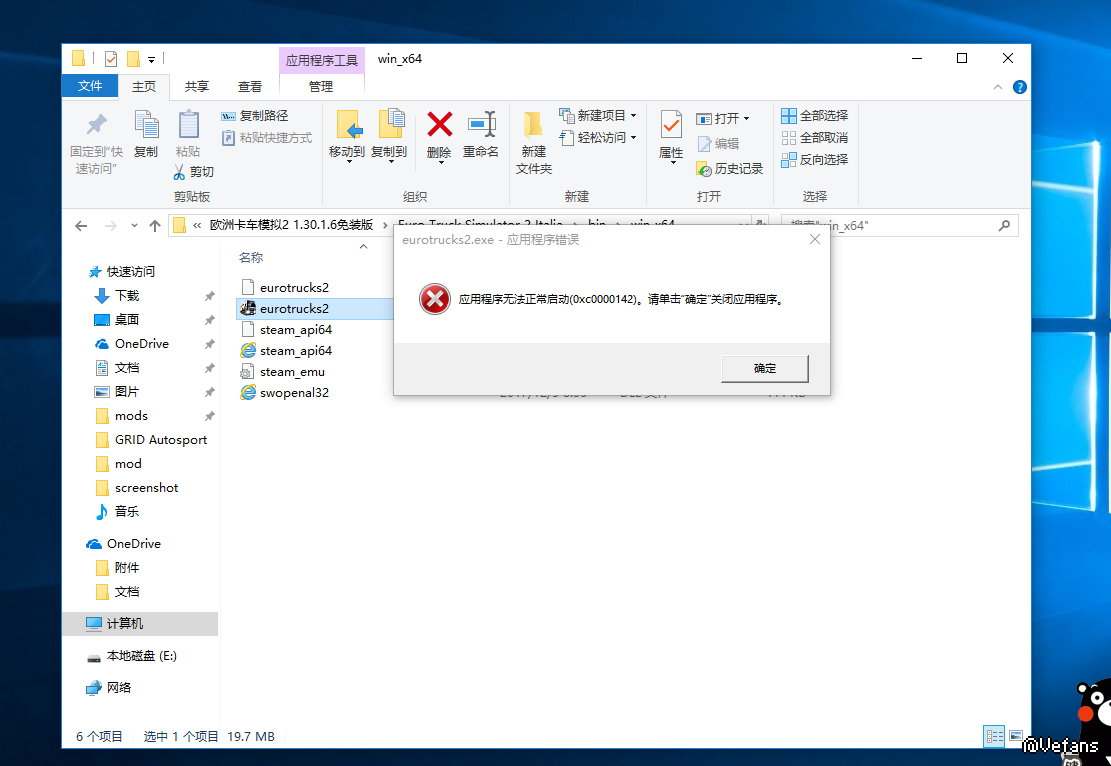This screenshot has height=766, width=1111.
Task: Click the up-one-level arrow
Action: click(154, 226)
